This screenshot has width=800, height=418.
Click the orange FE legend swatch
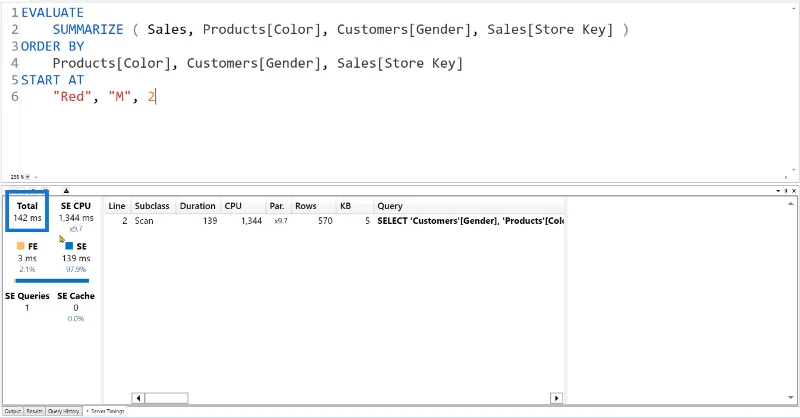click(x=20, y=246)
